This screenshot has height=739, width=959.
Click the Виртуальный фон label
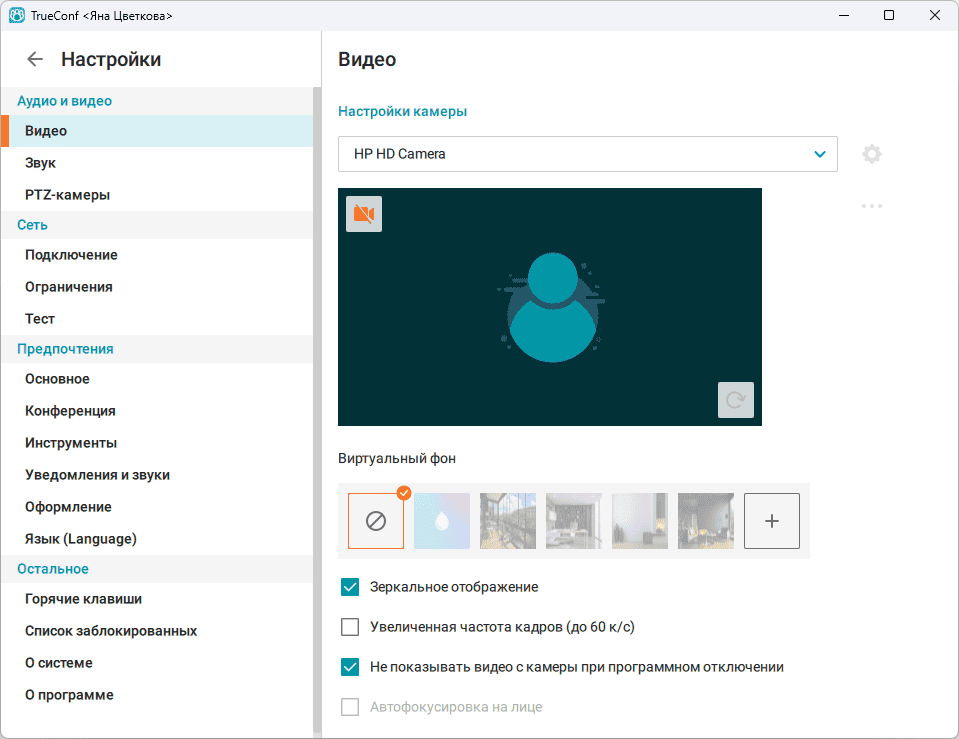pos(397,459)
